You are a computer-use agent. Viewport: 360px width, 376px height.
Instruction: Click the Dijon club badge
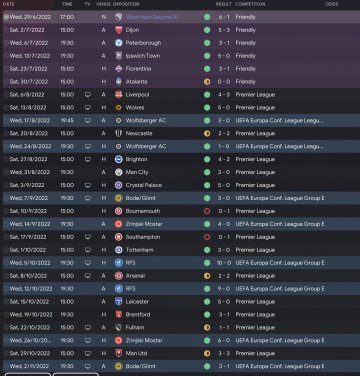coord(118,30)
